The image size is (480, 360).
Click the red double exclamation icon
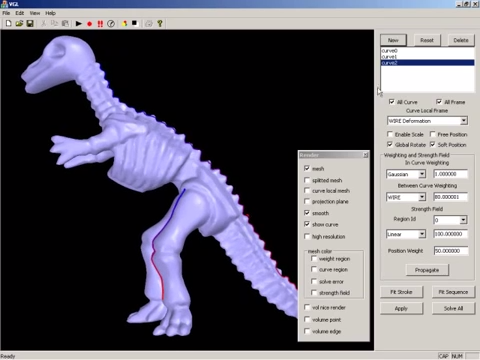click(100, 24)
